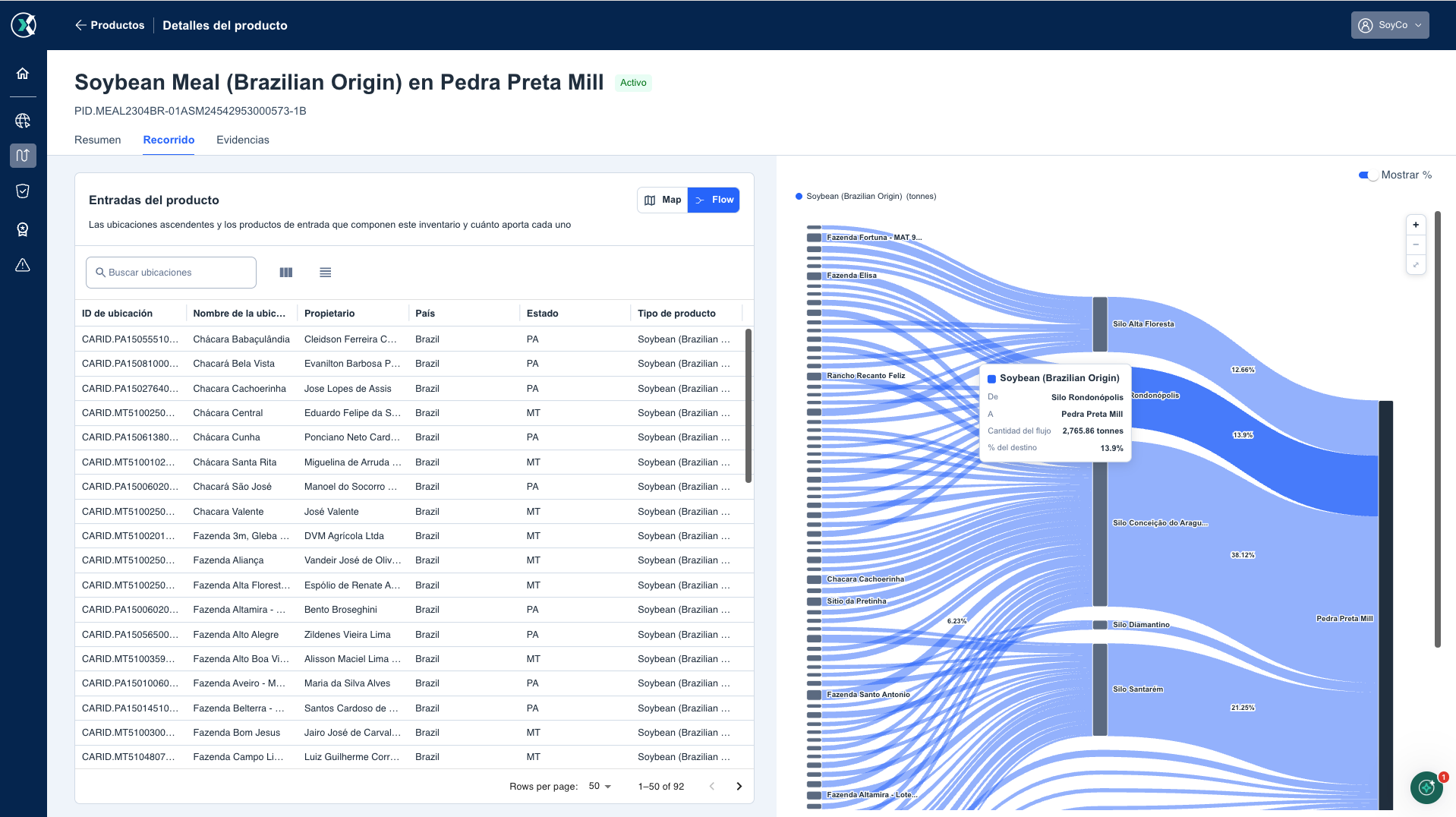The image size is (1456, 817).
Task: Open the shield compliance icon in sidebar
Action: (23, 191)
